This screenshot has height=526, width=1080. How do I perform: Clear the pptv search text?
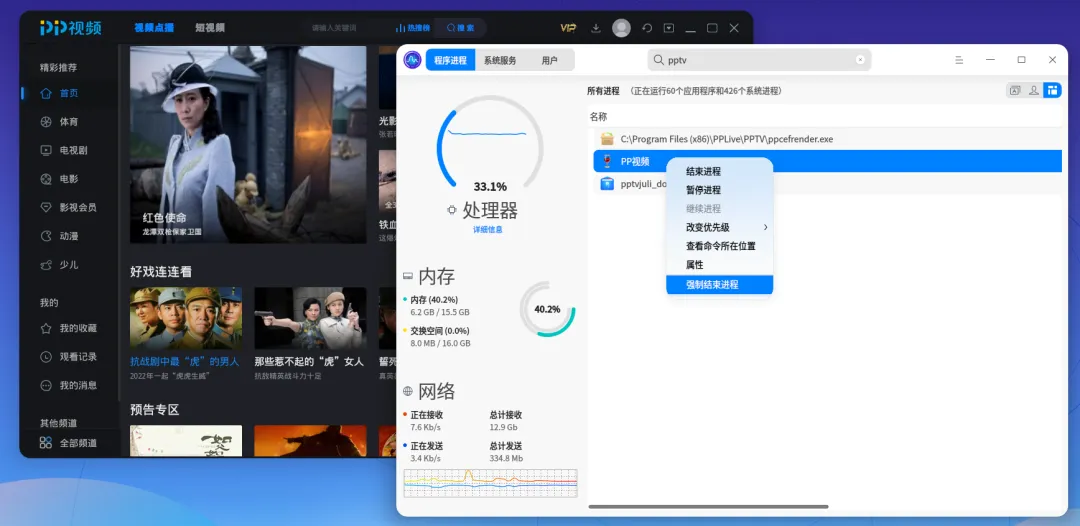(860, 60)
